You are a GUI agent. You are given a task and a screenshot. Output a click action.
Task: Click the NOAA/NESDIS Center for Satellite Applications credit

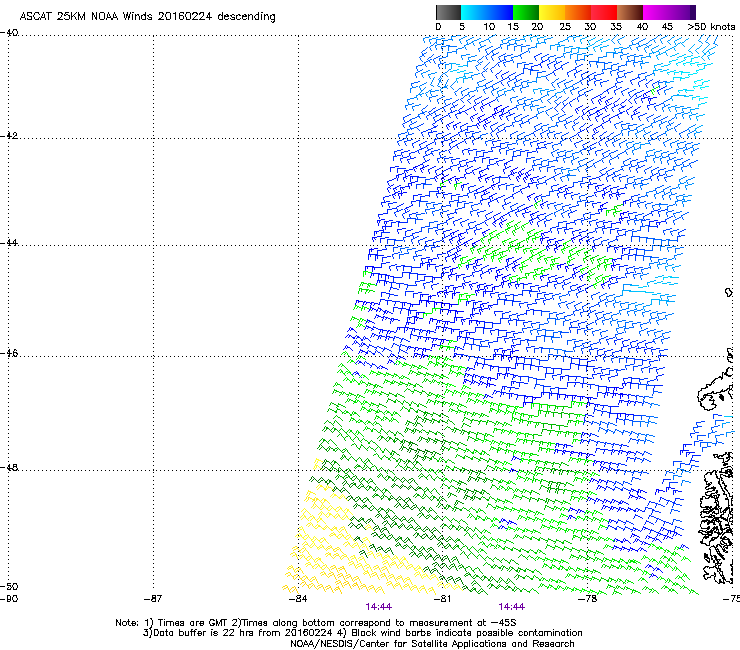(x=432, y=643)
